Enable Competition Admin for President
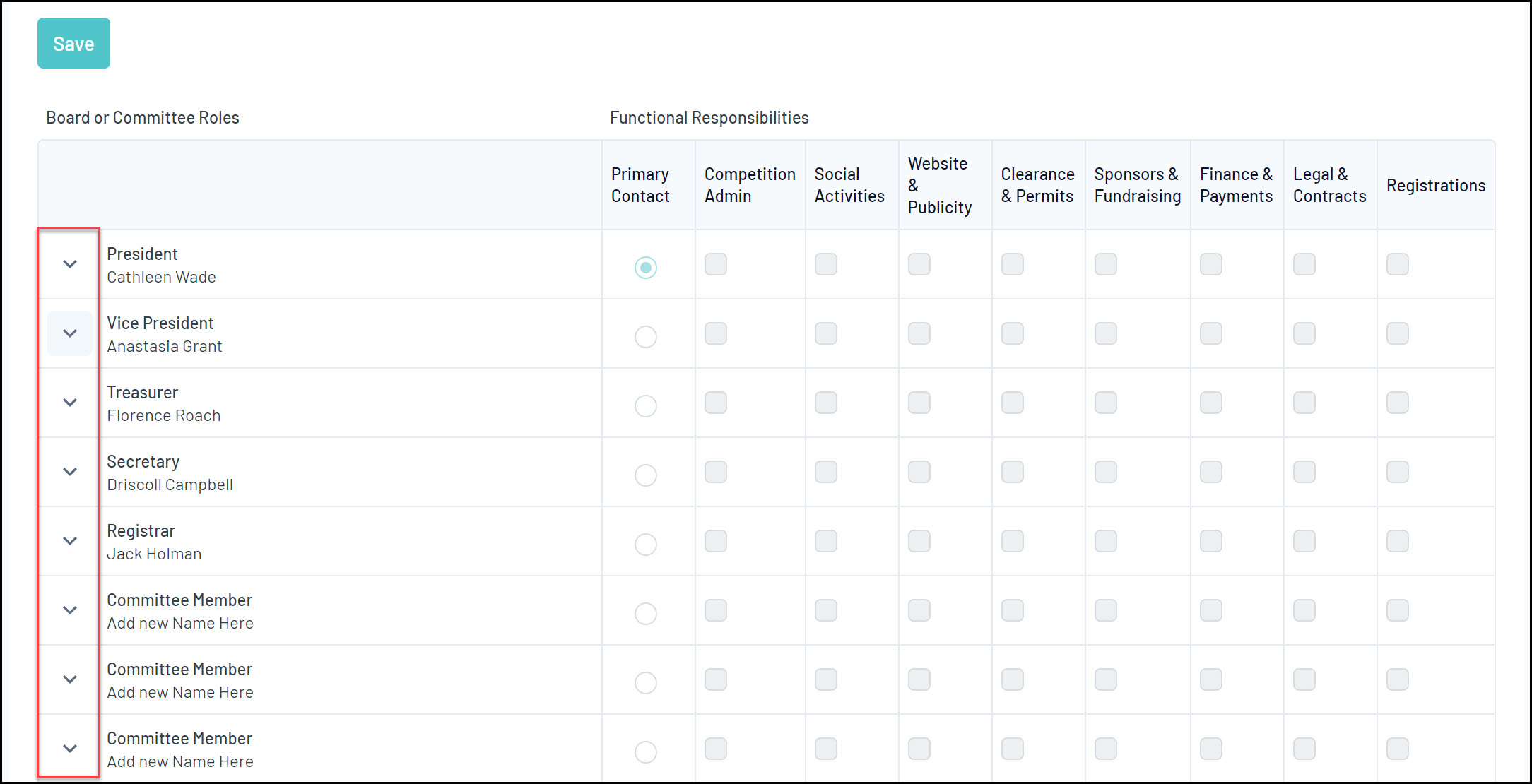Screen dimensions: 1532x784 tap(715, 265)
